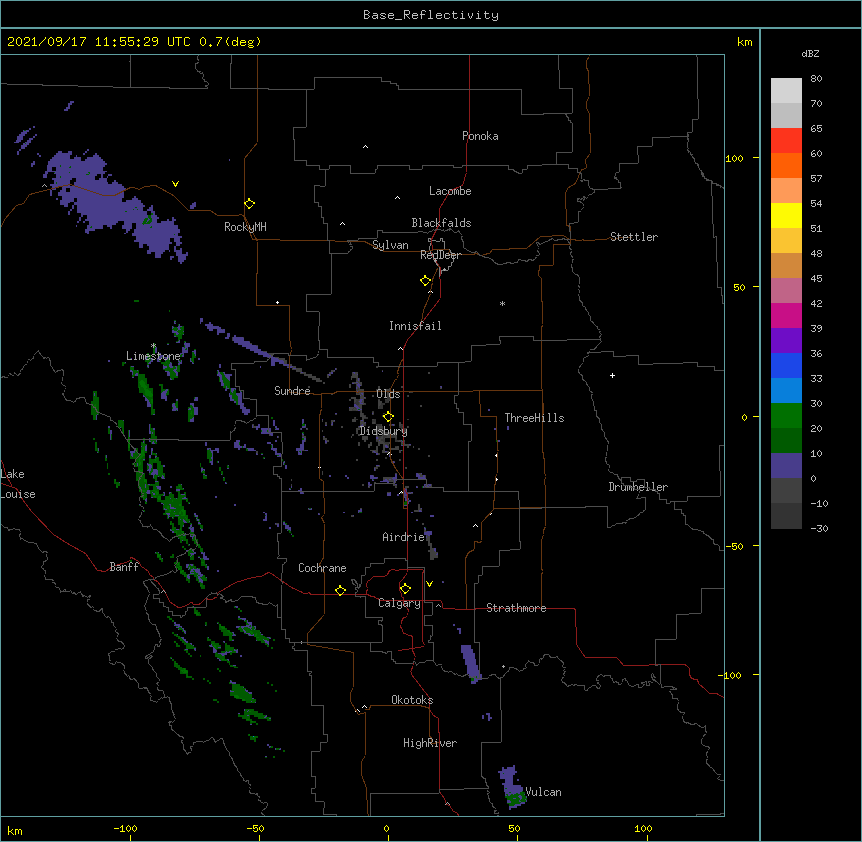
Task: Click the Drumheller label
Action: point(638,487)
